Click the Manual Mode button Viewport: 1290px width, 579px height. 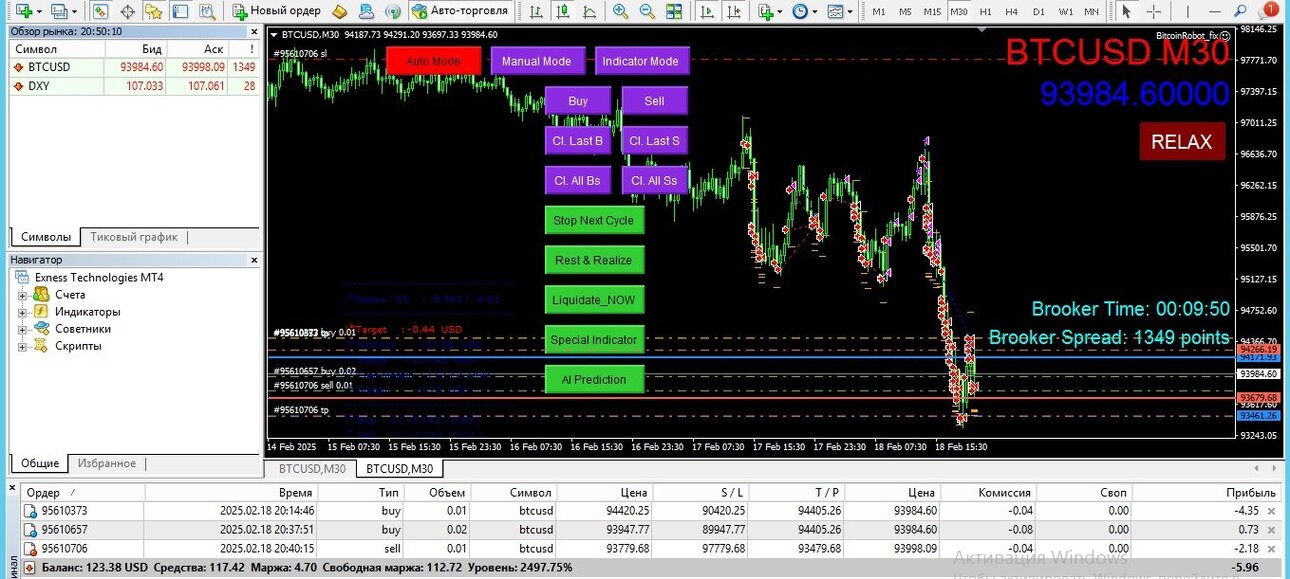click(537, 61)
